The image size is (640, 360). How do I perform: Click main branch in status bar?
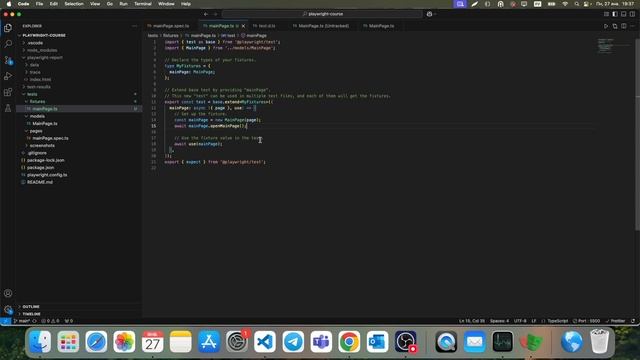pos(22,321)
